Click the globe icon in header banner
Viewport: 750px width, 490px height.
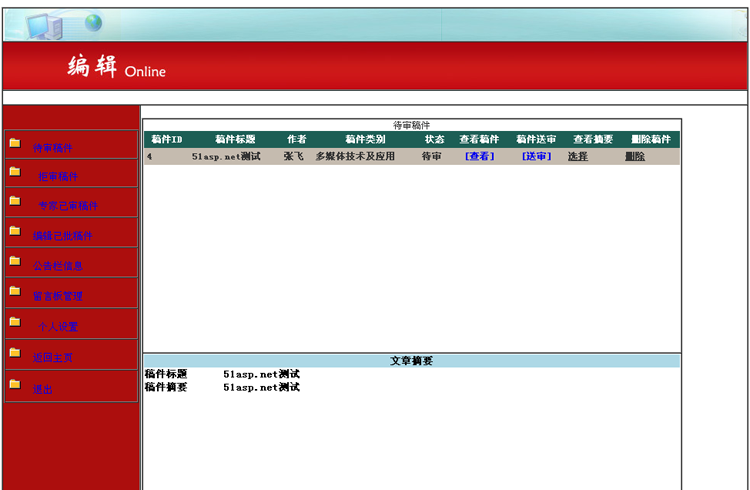click(x=93, y=22)
